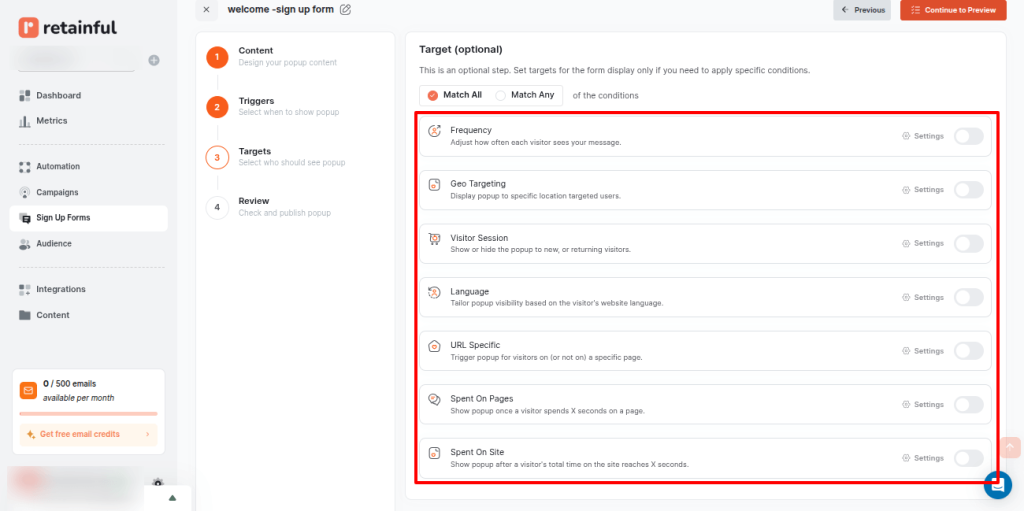
Task: Click the Geo Targeting condition icon
Action: 434,184
